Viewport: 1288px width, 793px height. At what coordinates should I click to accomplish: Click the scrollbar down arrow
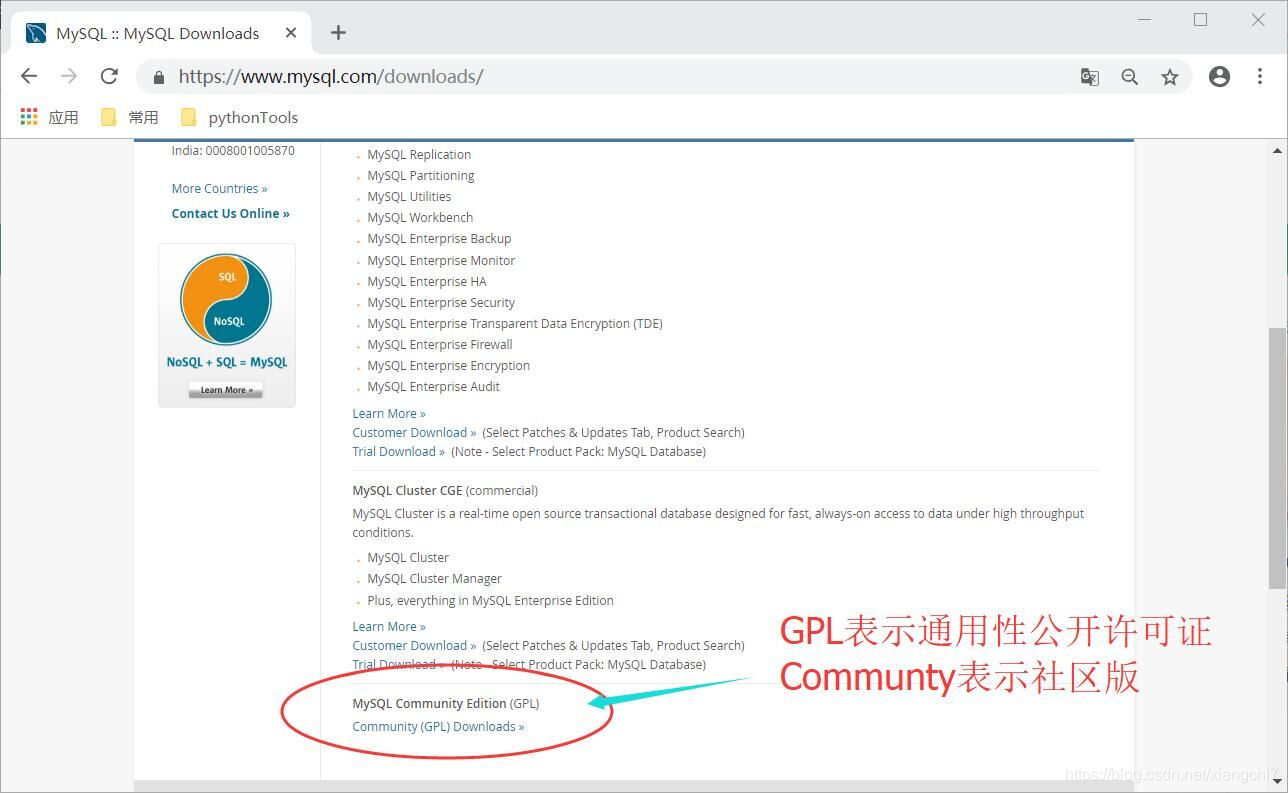[x=1277, y=784]
